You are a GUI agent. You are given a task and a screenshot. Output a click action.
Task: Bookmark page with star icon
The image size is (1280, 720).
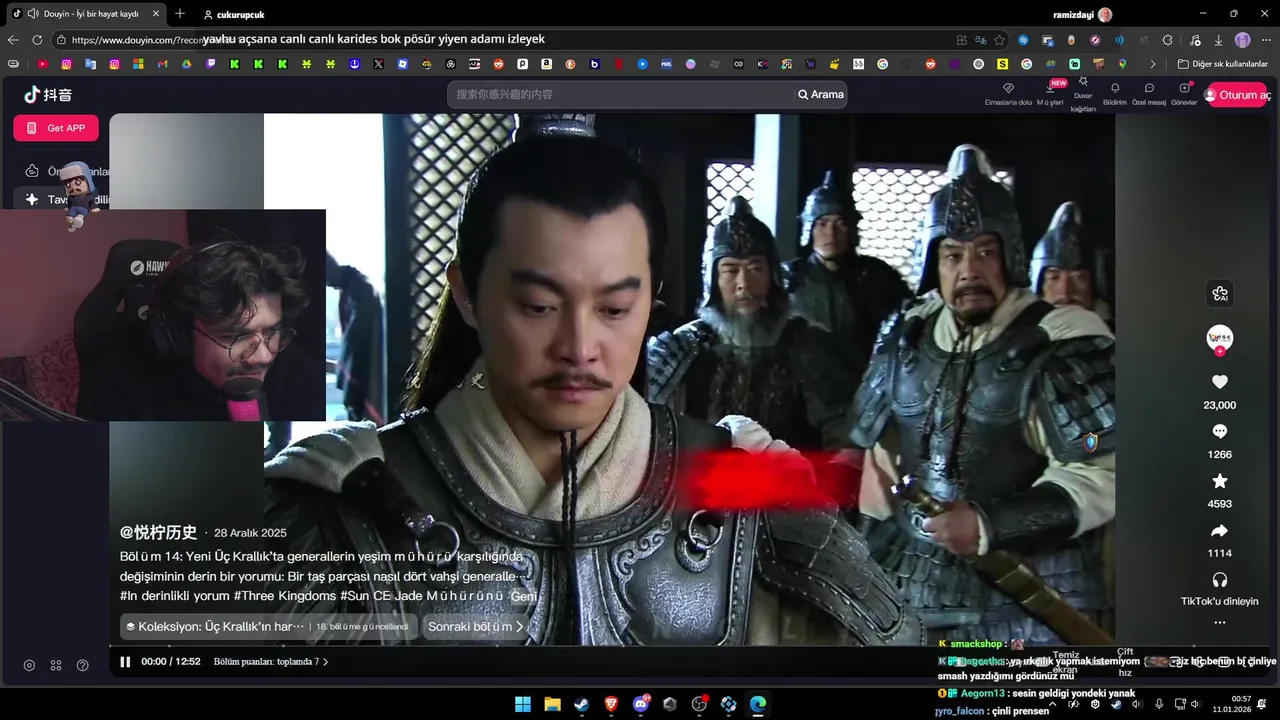(x=999, y=40)
